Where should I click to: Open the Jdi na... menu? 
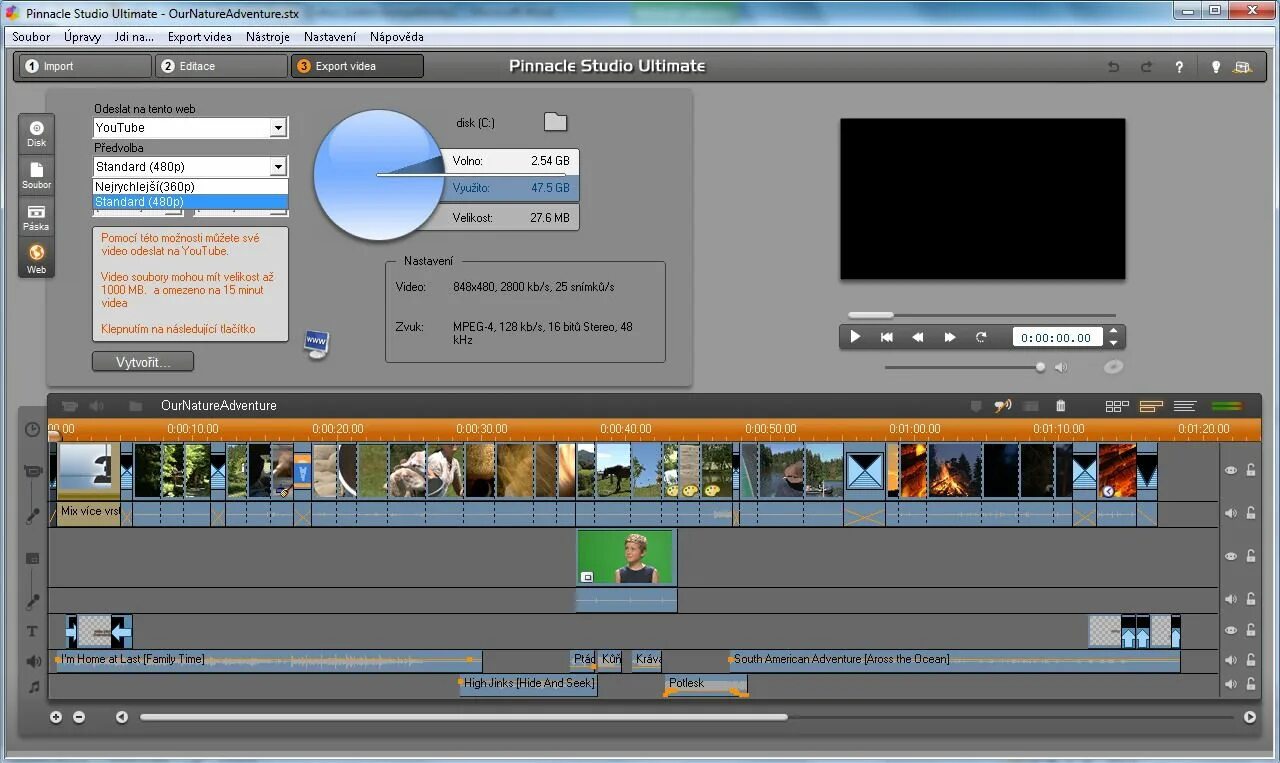tap(134, 37)
